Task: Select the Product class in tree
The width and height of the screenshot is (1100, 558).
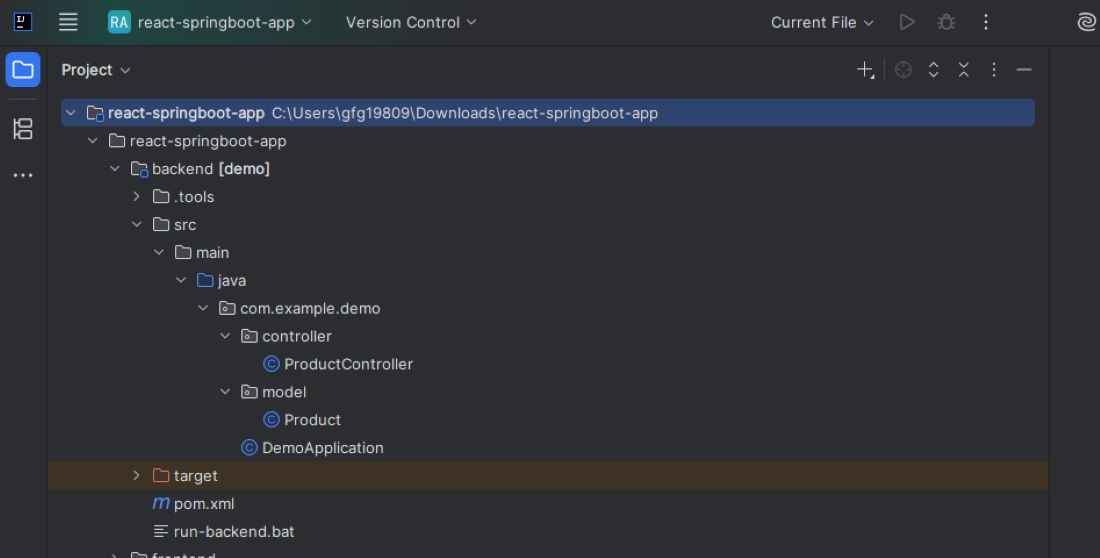Action: [312, 420]
